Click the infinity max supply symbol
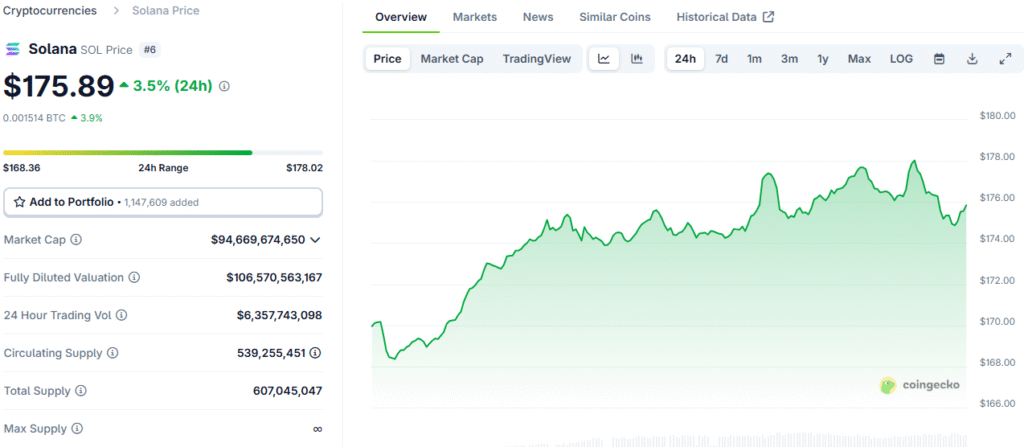This screenshot has height=447, width=1024. 317,429
